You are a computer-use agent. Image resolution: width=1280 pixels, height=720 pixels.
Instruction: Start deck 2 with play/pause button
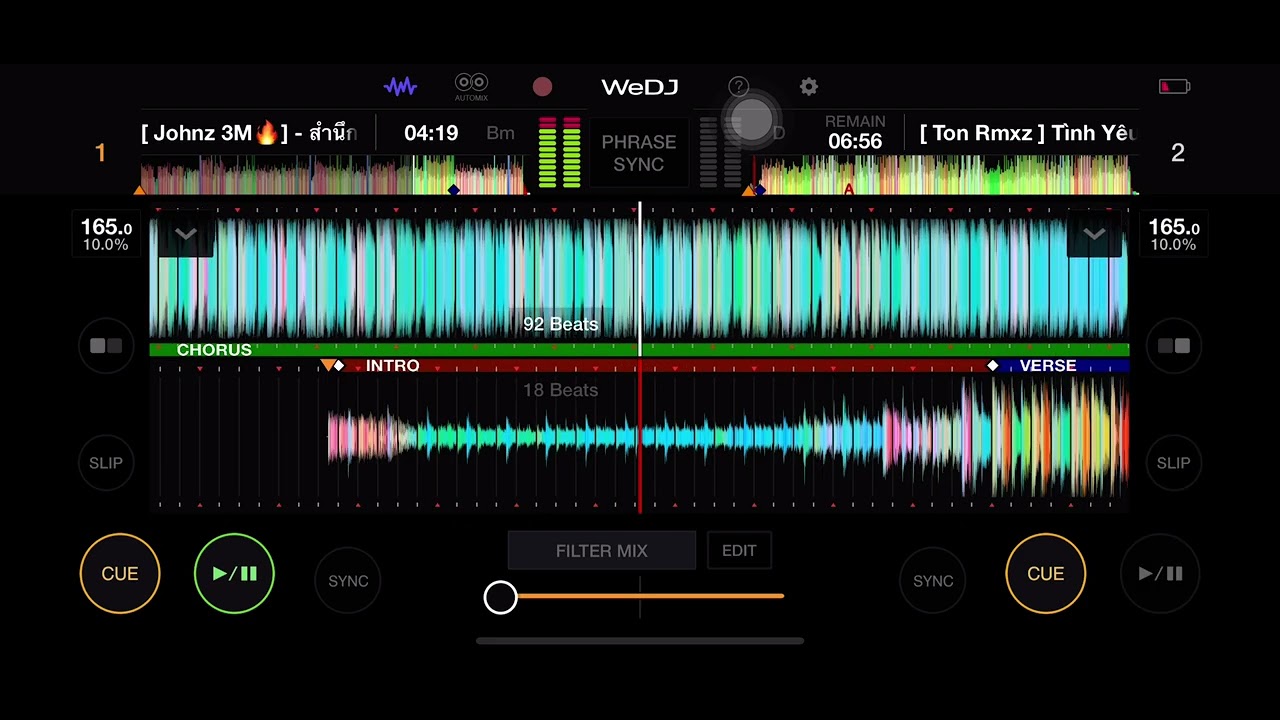[x=1160, y=573]
